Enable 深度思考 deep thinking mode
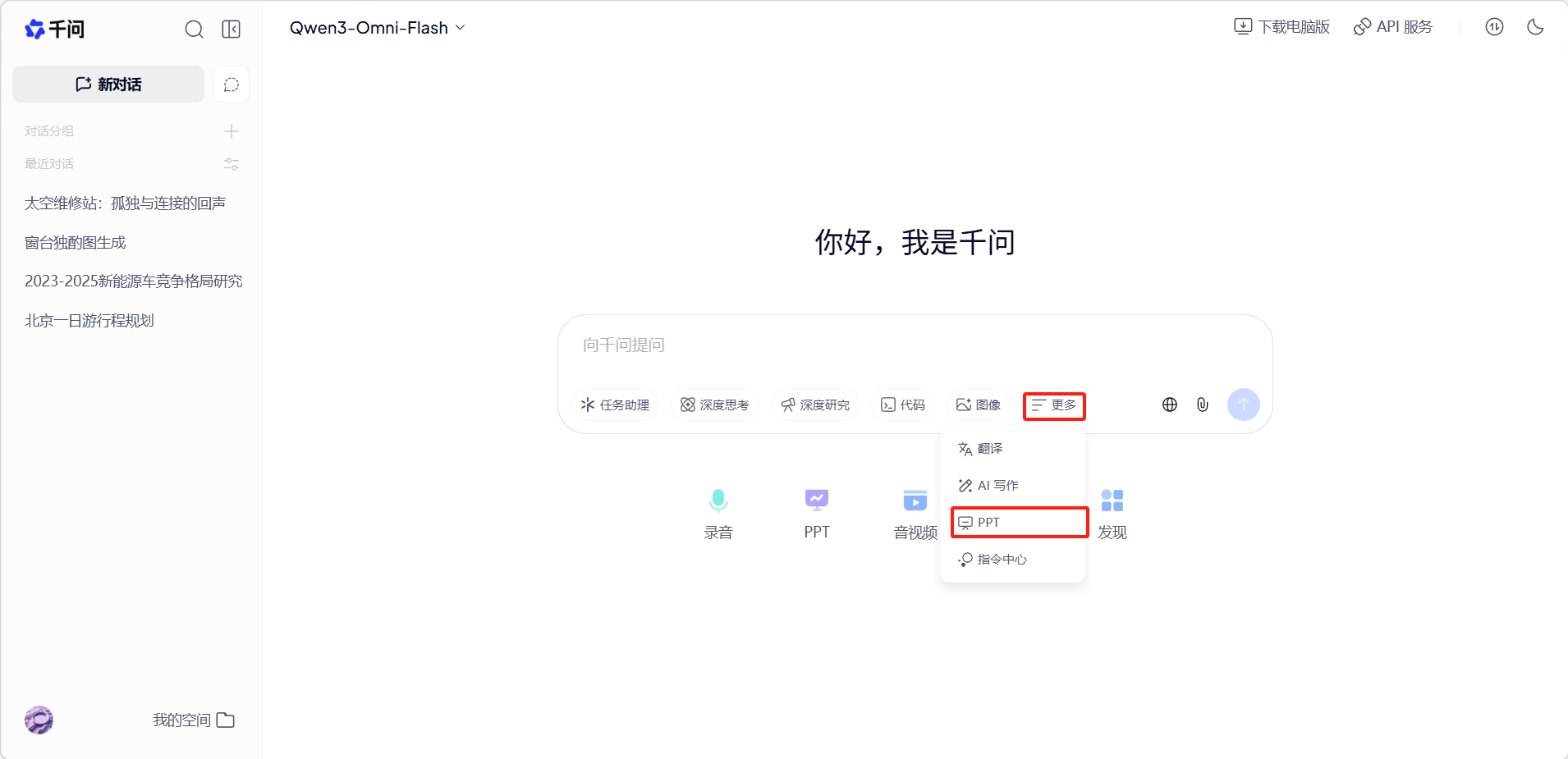 pyautogui.click(x=715, y=405)
